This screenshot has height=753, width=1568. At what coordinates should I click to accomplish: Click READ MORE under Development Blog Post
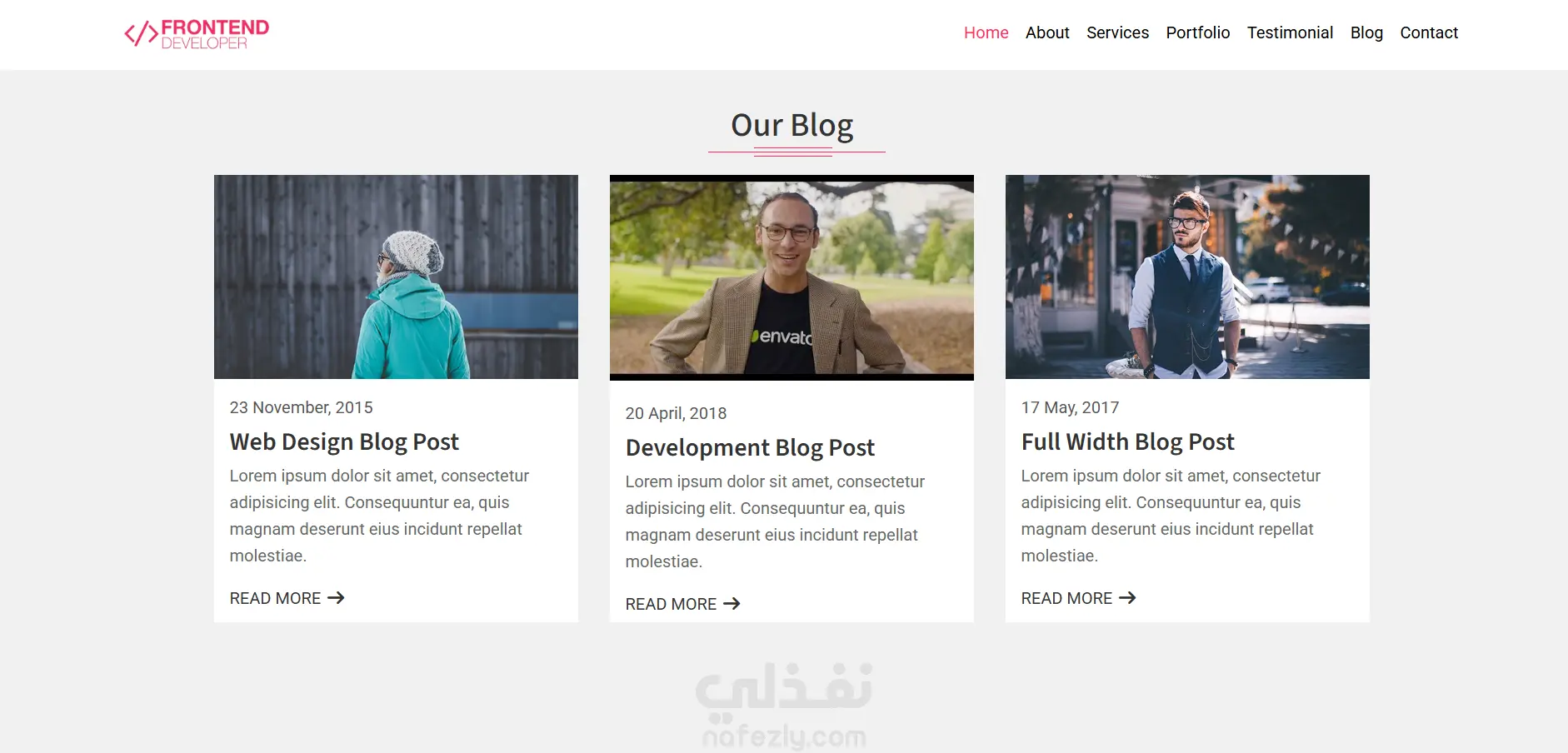[671, 604]
